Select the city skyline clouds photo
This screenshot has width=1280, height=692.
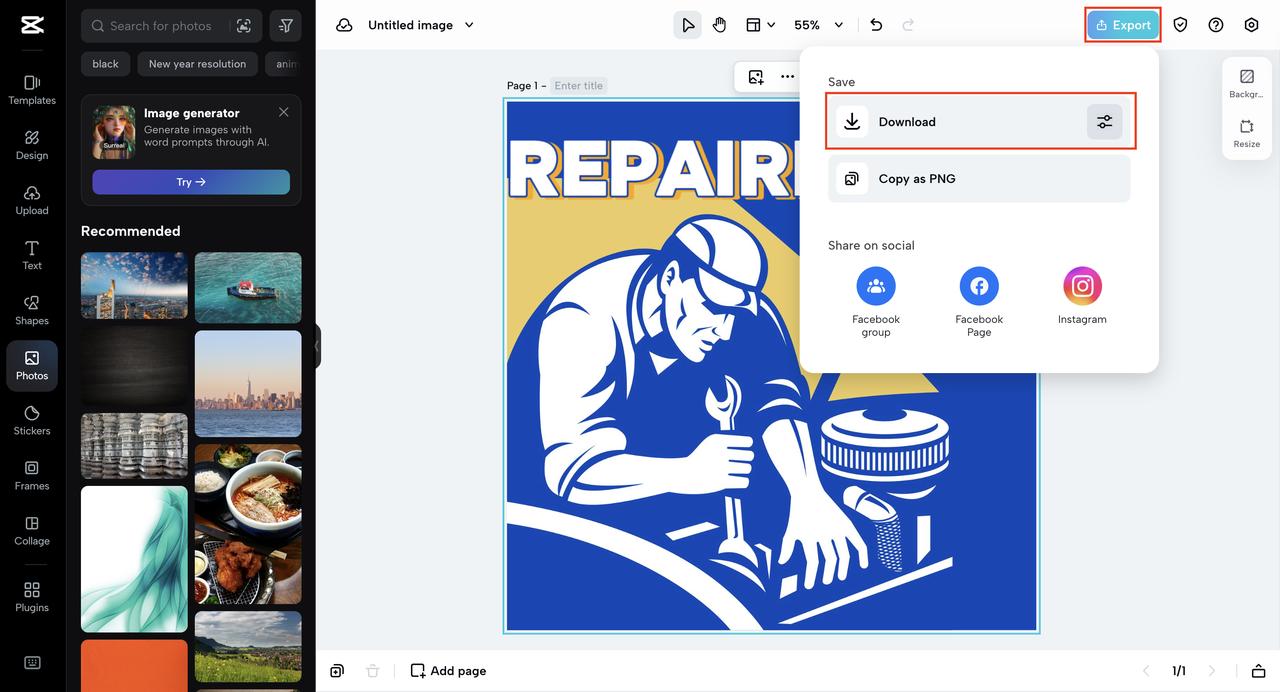134,286
